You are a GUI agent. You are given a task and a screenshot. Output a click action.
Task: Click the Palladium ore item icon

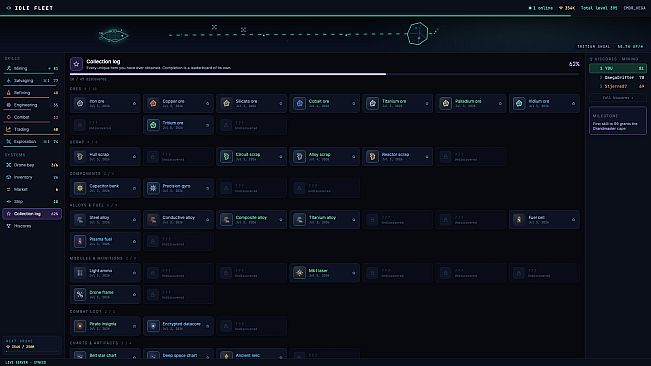[445, 103]
